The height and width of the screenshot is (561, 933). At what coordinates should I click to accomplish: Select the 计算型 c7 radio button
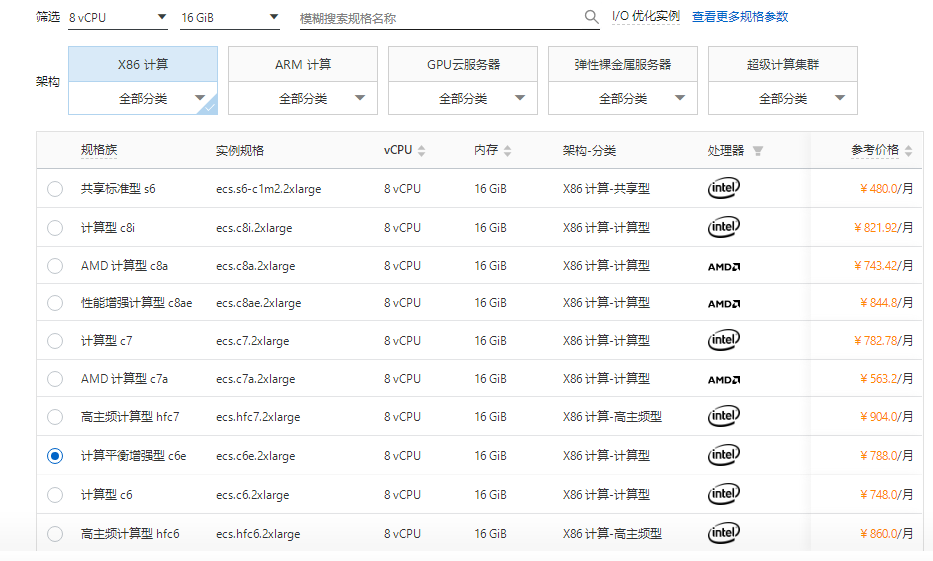[x=55, y=341]
